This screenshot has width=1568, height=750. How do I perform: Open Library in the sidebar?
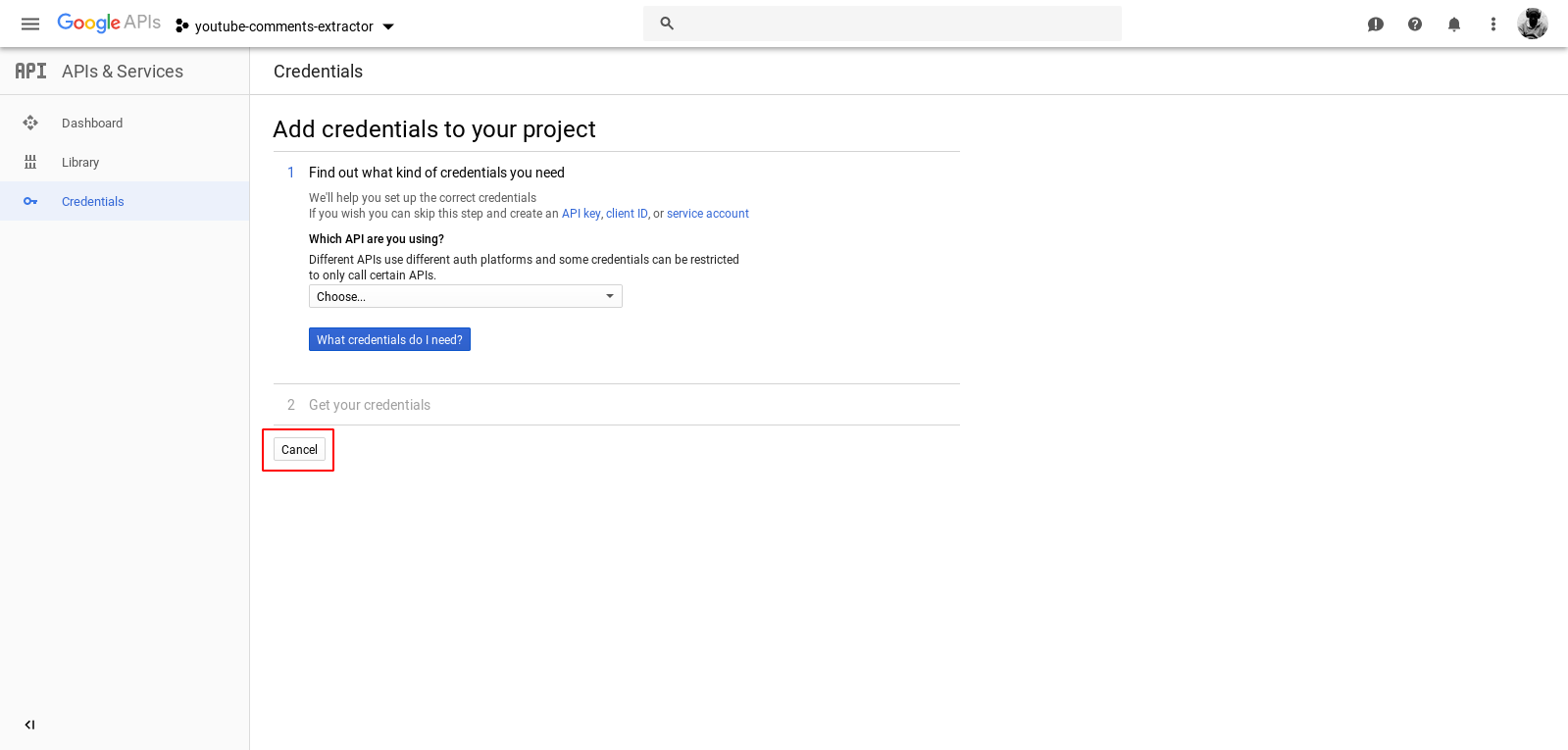[x=80, y=162]
